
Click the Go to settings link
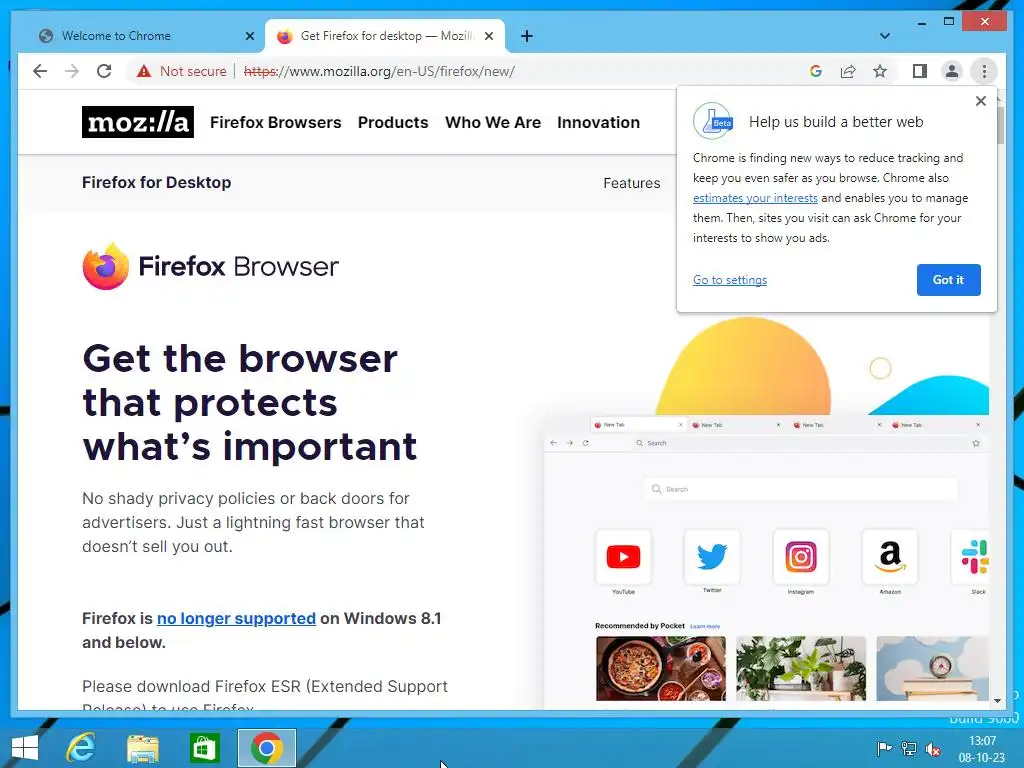click(x=730, y=280)
